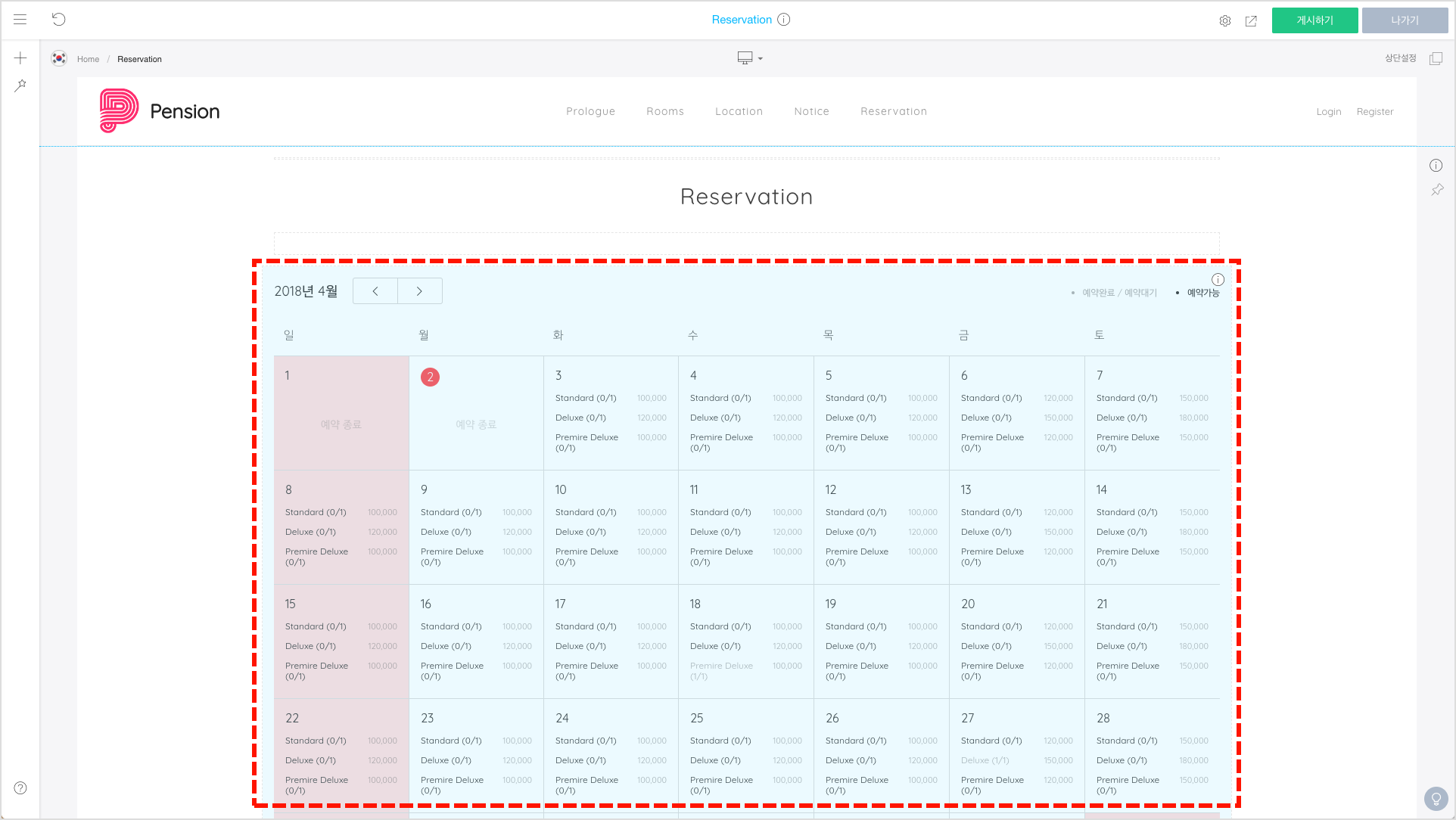This screenshot has height=820, width=1456.
Task: Select the date 2 red circle
Action: 430,377
